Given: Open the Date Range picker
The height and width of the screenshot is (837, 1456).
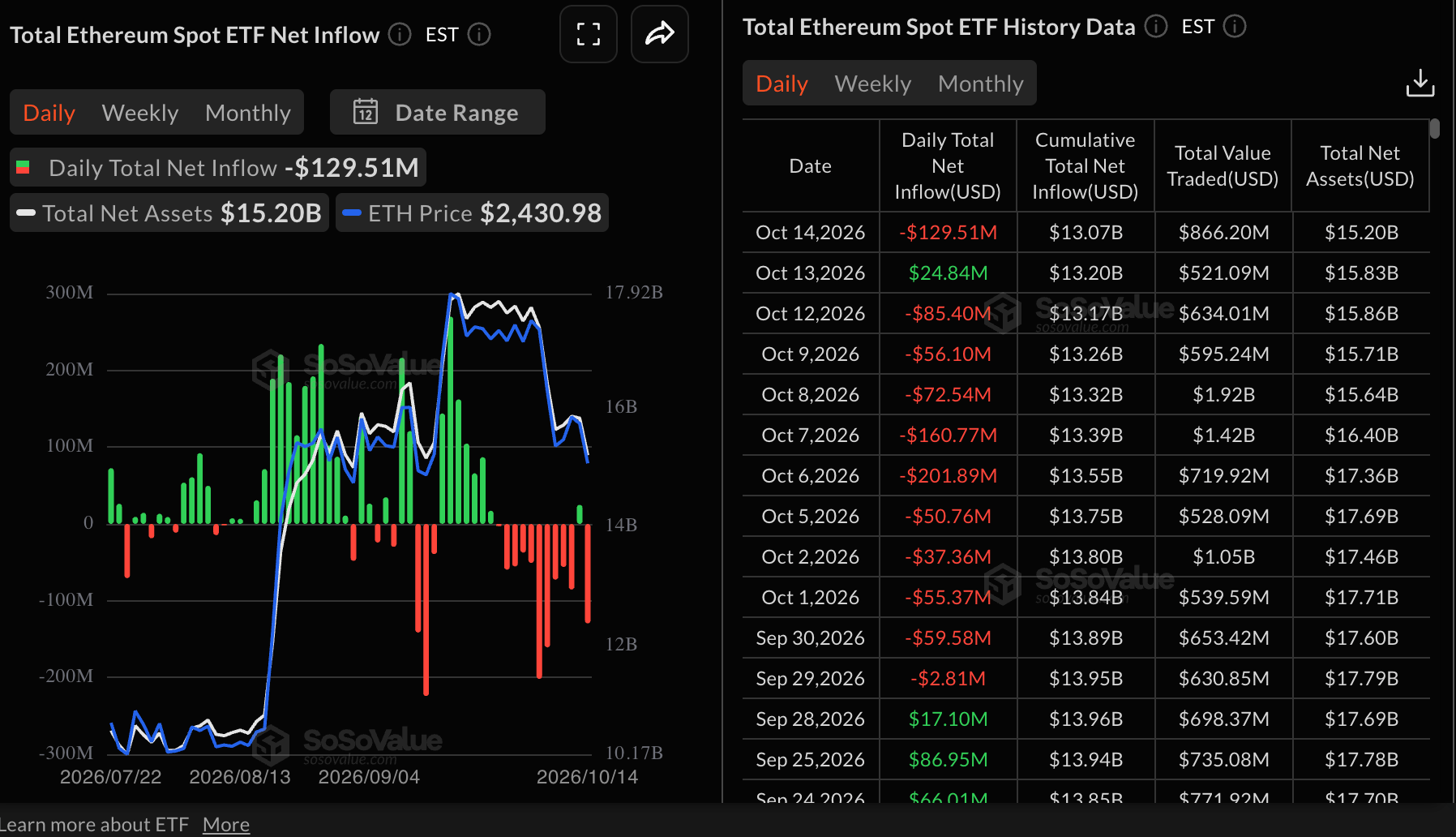Looking at the screenshot, I should pos(438,112).
